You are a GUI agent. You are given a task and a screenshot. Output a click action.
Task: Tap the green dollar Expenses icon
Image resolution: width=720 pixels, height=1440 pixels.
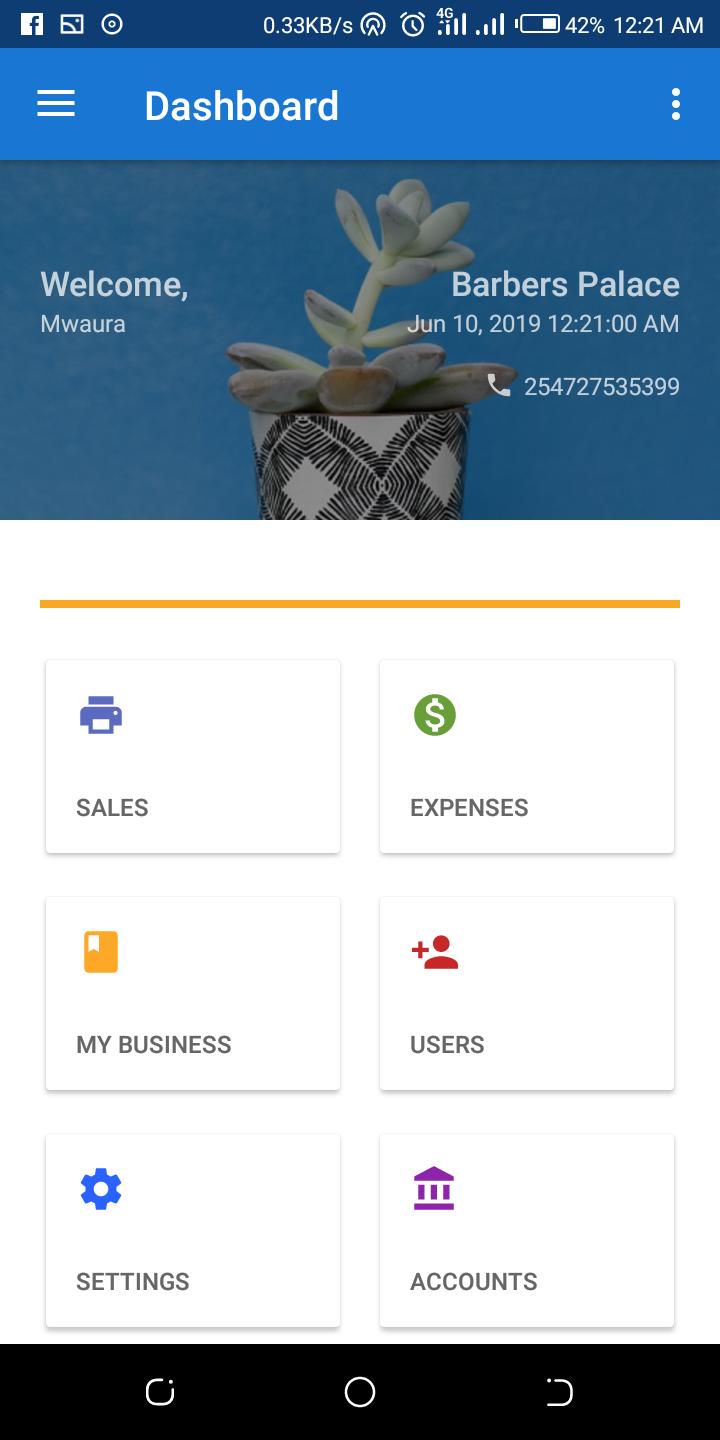click(x=435, y=715)
